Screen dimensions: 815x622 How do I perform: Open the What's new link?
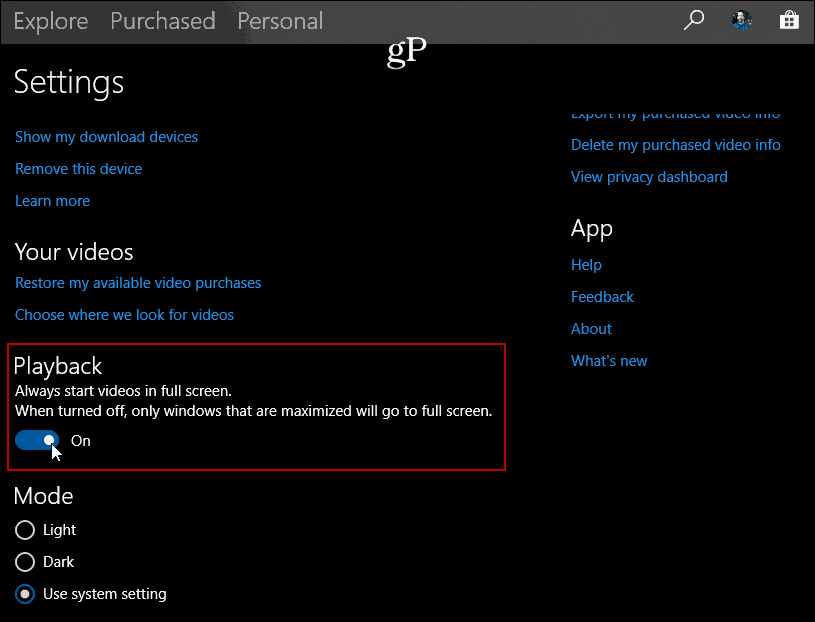pyautogui.click(x=609, y=361)
